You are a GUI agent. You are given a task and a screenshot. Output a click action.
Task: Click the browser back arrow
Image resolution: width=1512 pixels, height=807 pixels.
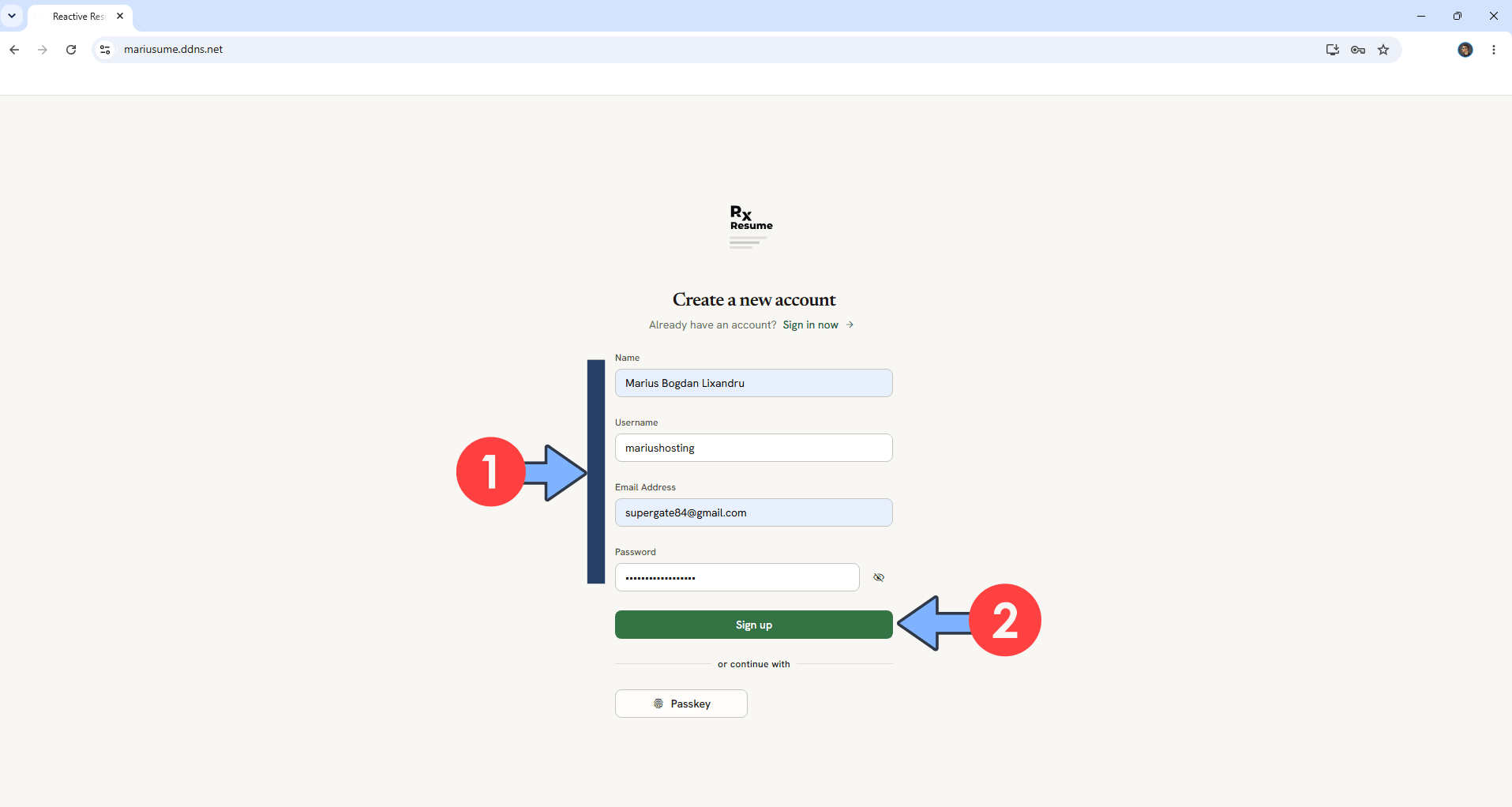(x=14, y=50)
